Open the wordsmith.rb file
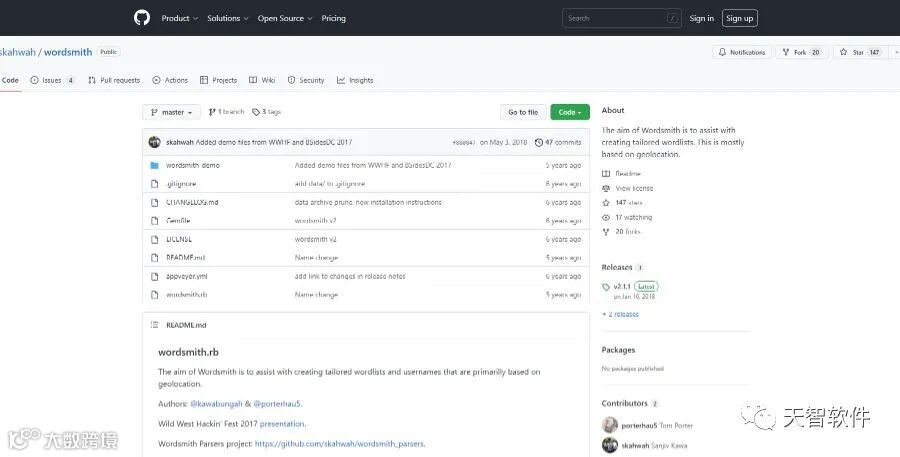Screen dimensions: 900x457 point(187,295)
